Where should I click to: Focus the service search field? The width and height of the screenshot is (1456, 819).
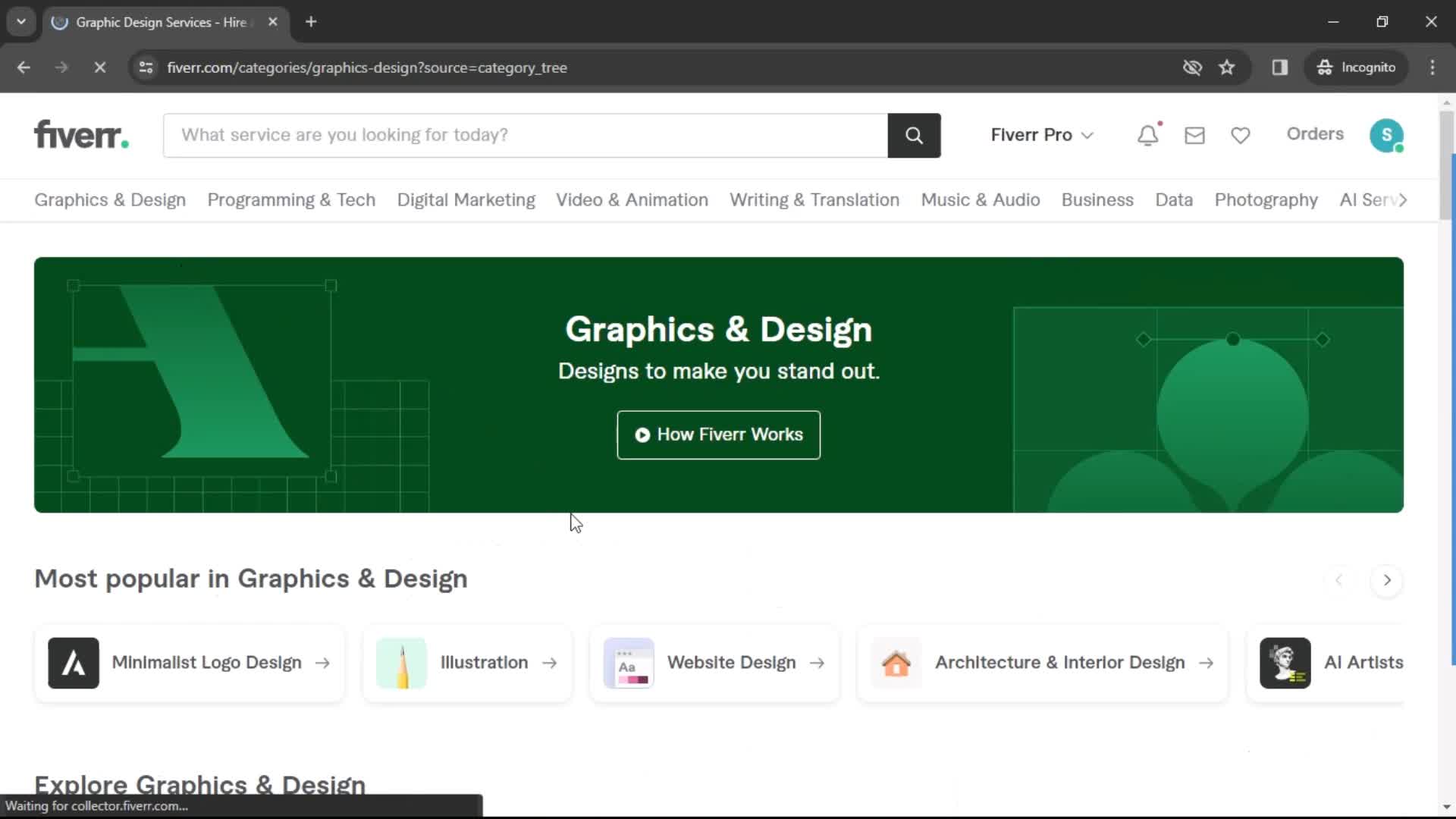click(526, 136)
